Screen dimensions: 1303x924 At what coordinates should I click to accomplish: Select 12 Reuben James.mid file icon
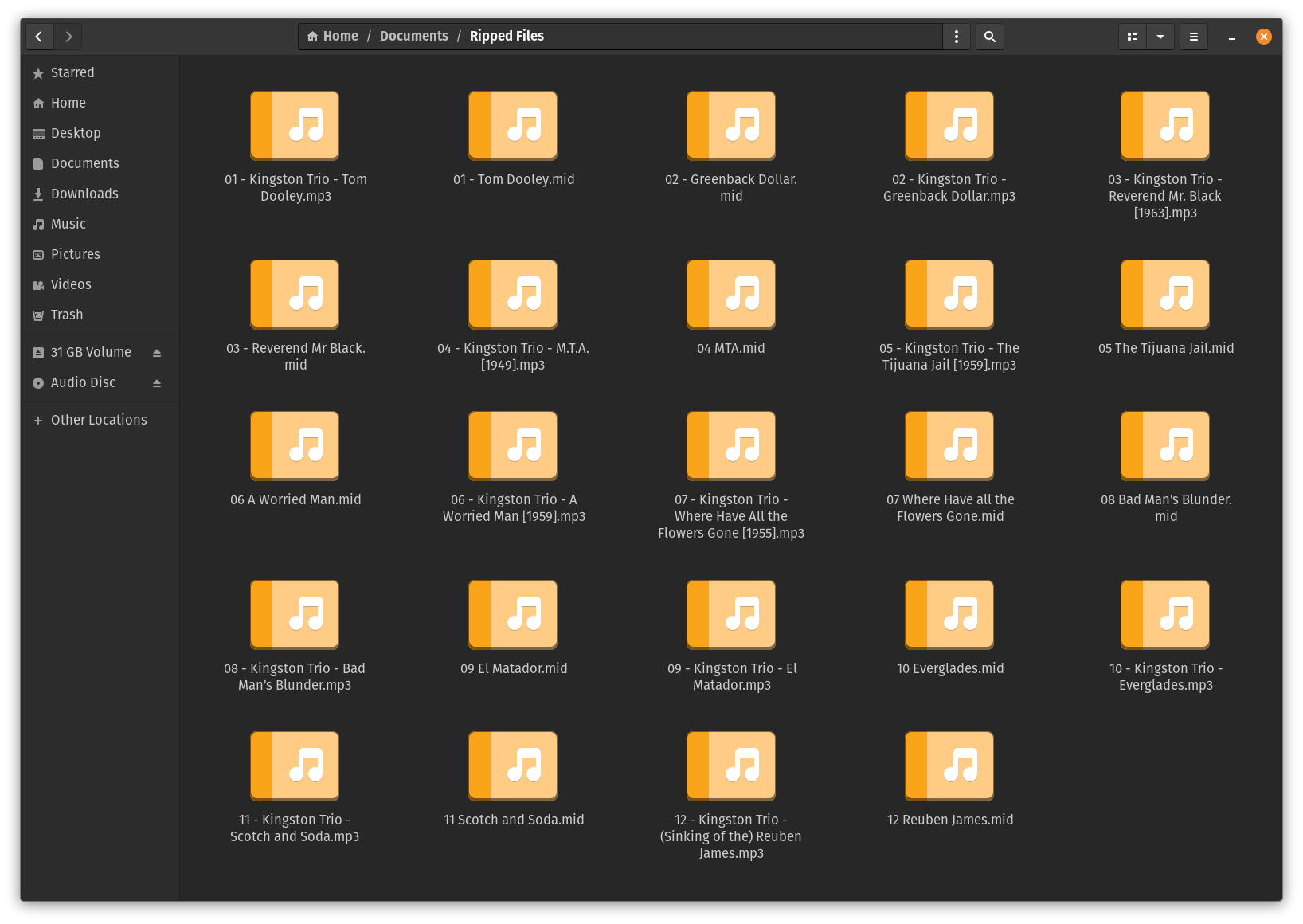(949, 766)
